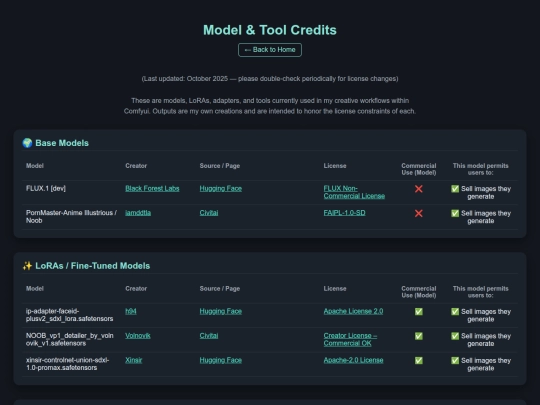Open Hugging Face link in ip-adapter-faceid row

[x=221, y=311]
